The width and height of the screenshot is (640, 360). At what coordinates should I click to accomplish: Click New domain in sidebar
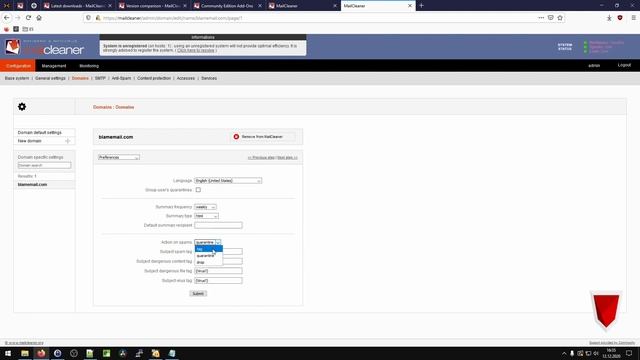30,141
